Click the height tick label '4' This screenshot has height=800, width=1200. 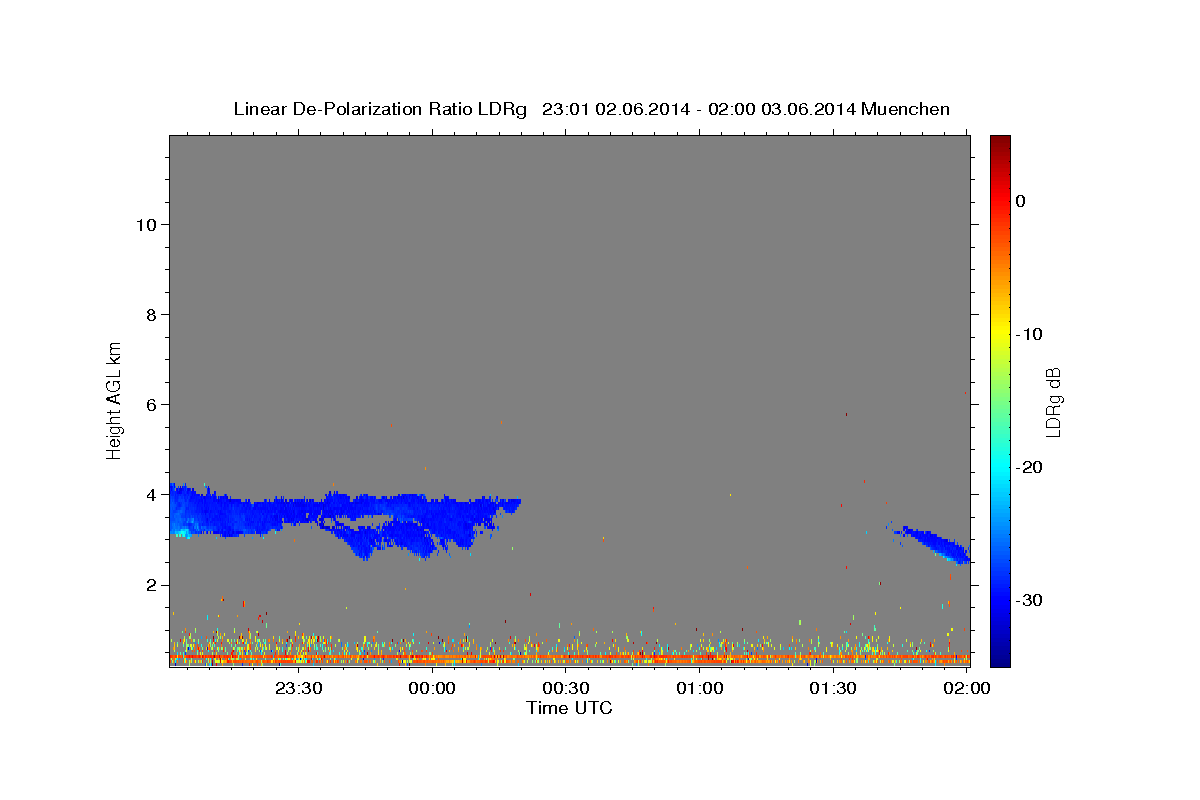tap(151, 494)
